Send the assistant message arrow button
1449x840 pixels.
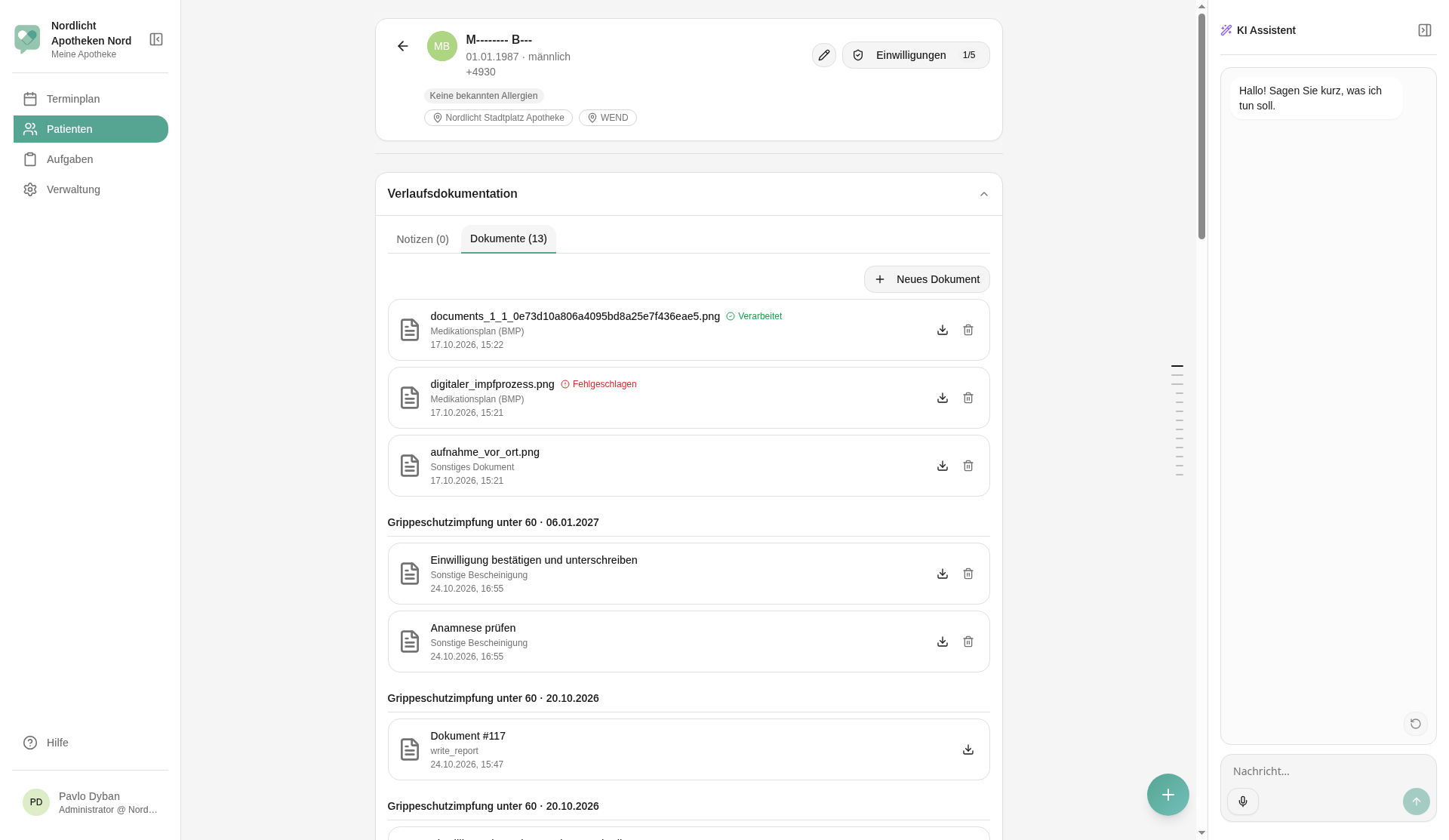click(1417, 802)
